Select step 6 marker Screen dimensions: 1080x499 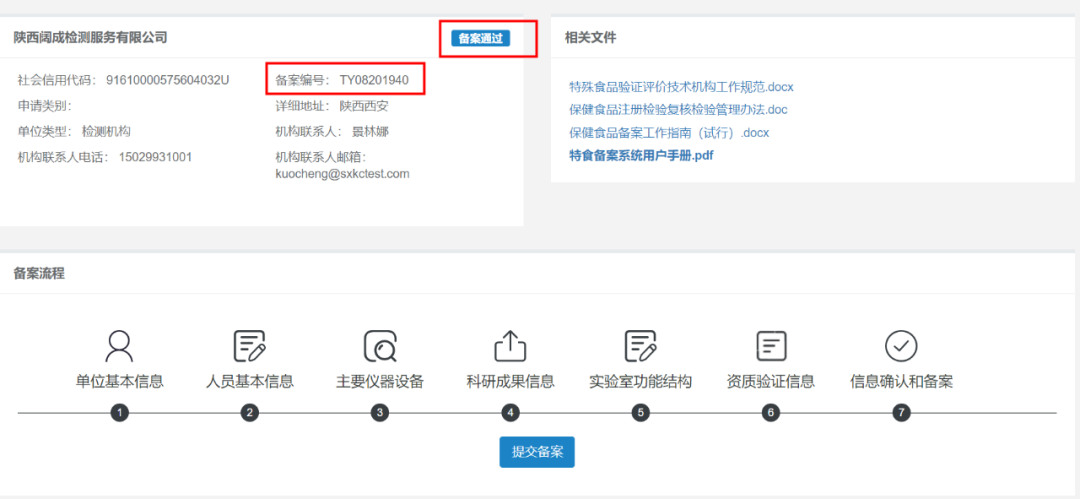point(771,413)
